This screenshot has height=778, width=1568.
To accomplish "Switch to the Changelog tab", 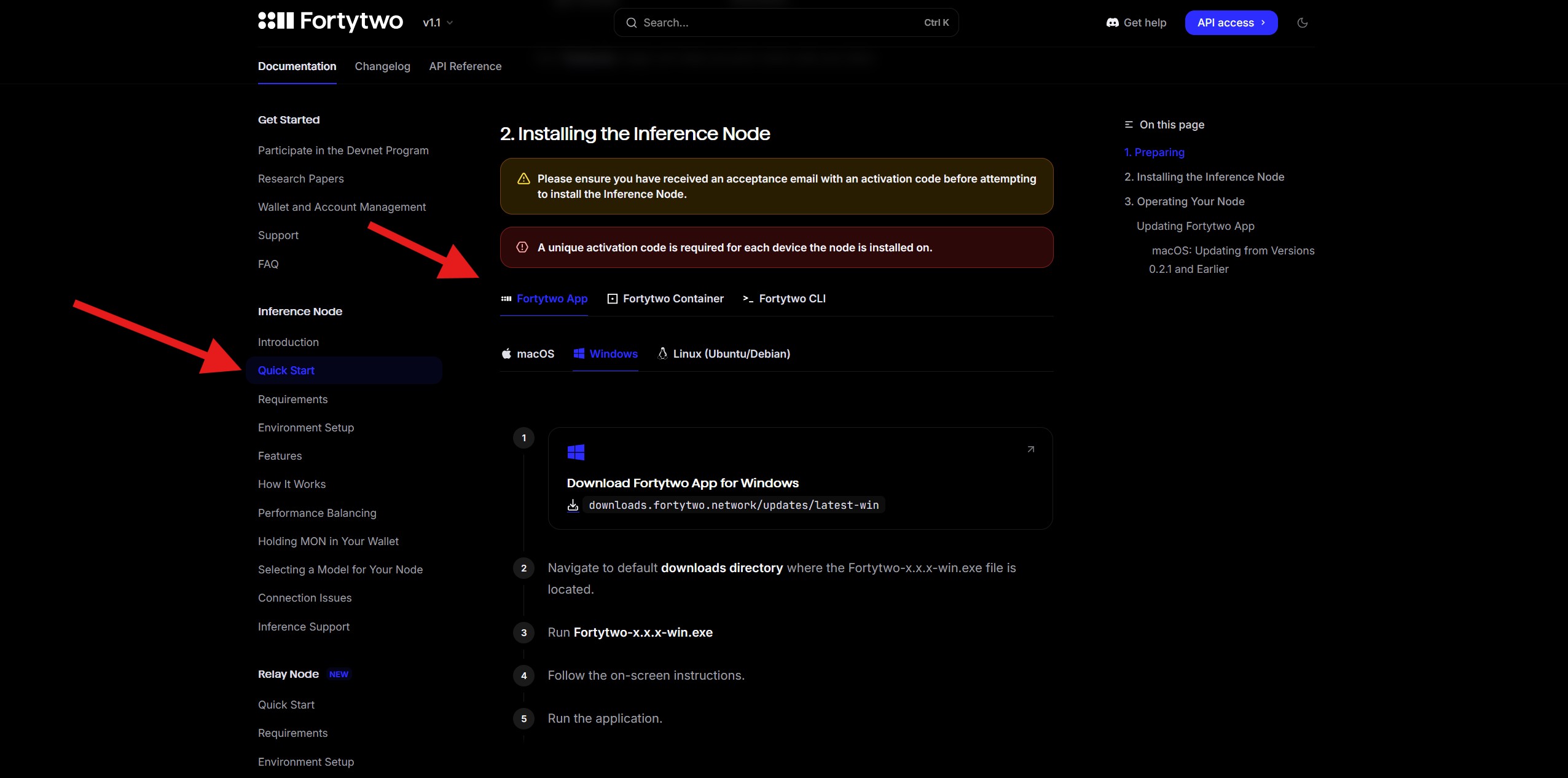I will click(x=382, y=66).
